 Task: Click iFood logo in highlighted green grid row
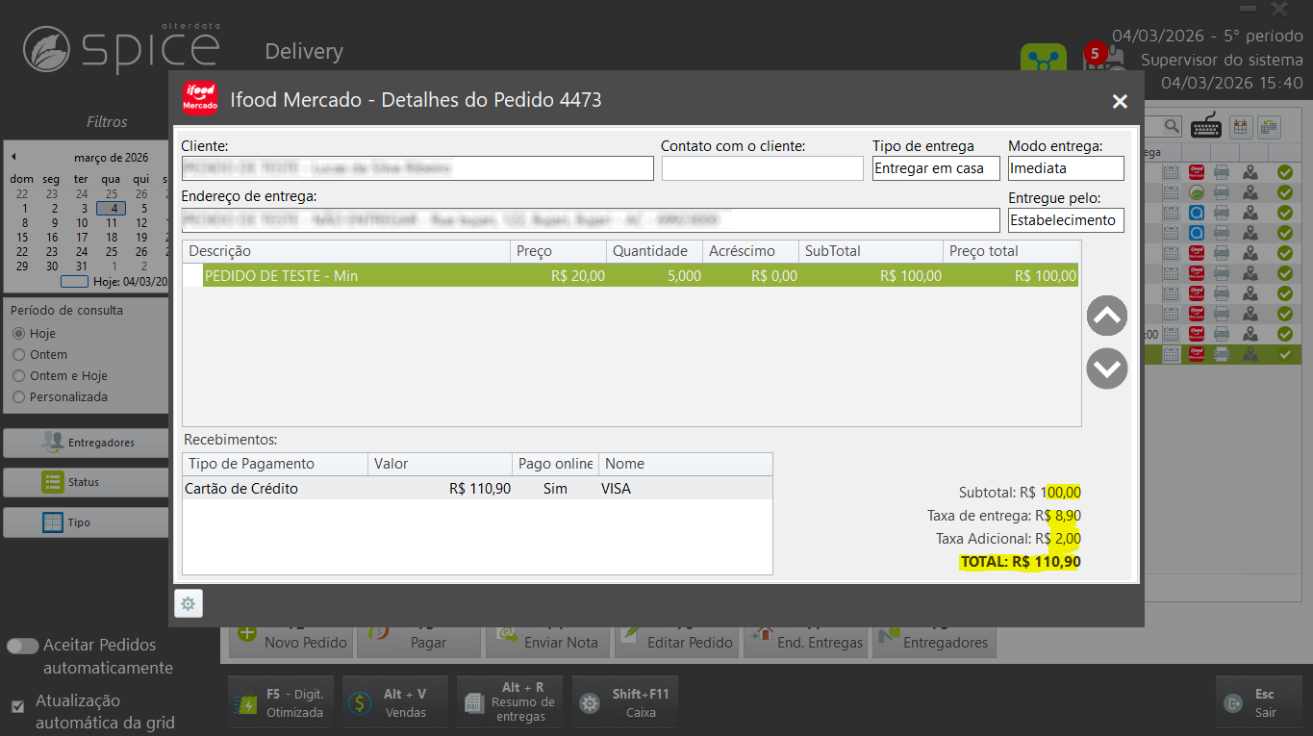click(1197, 354)
